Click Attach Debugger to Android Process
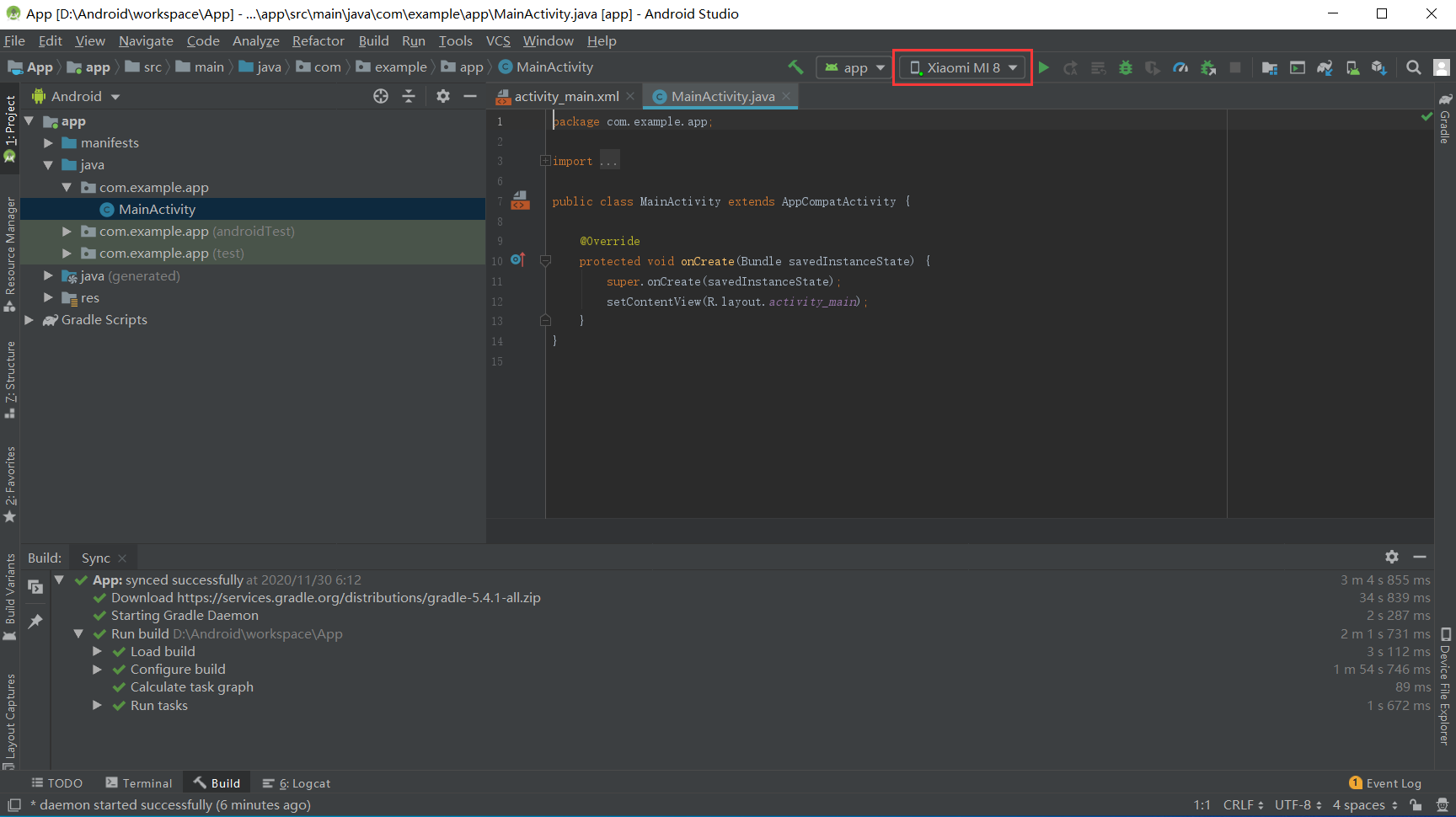 pos(1208,67)
